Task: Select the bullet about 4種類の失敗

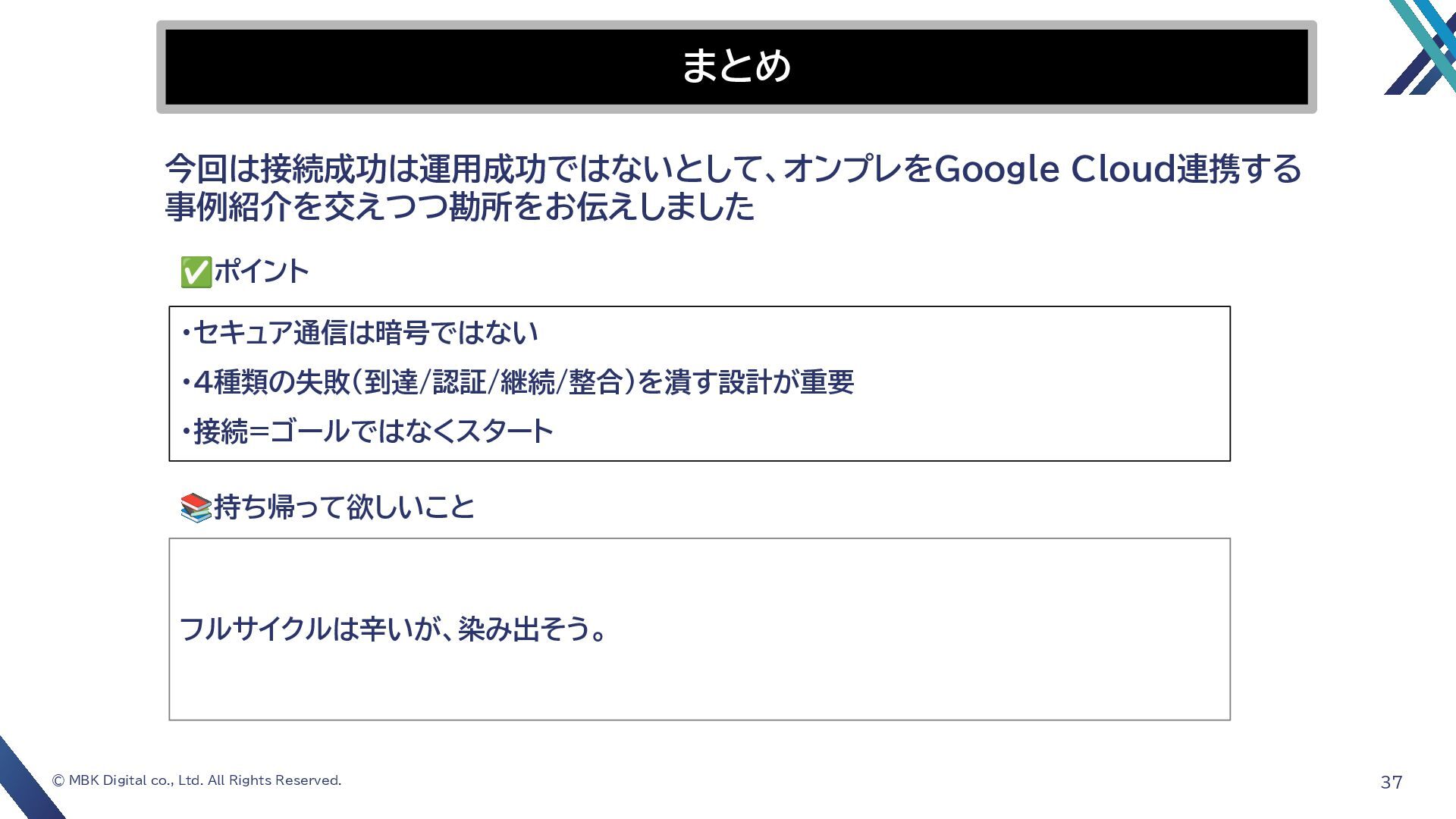Action: coord(517,381)
